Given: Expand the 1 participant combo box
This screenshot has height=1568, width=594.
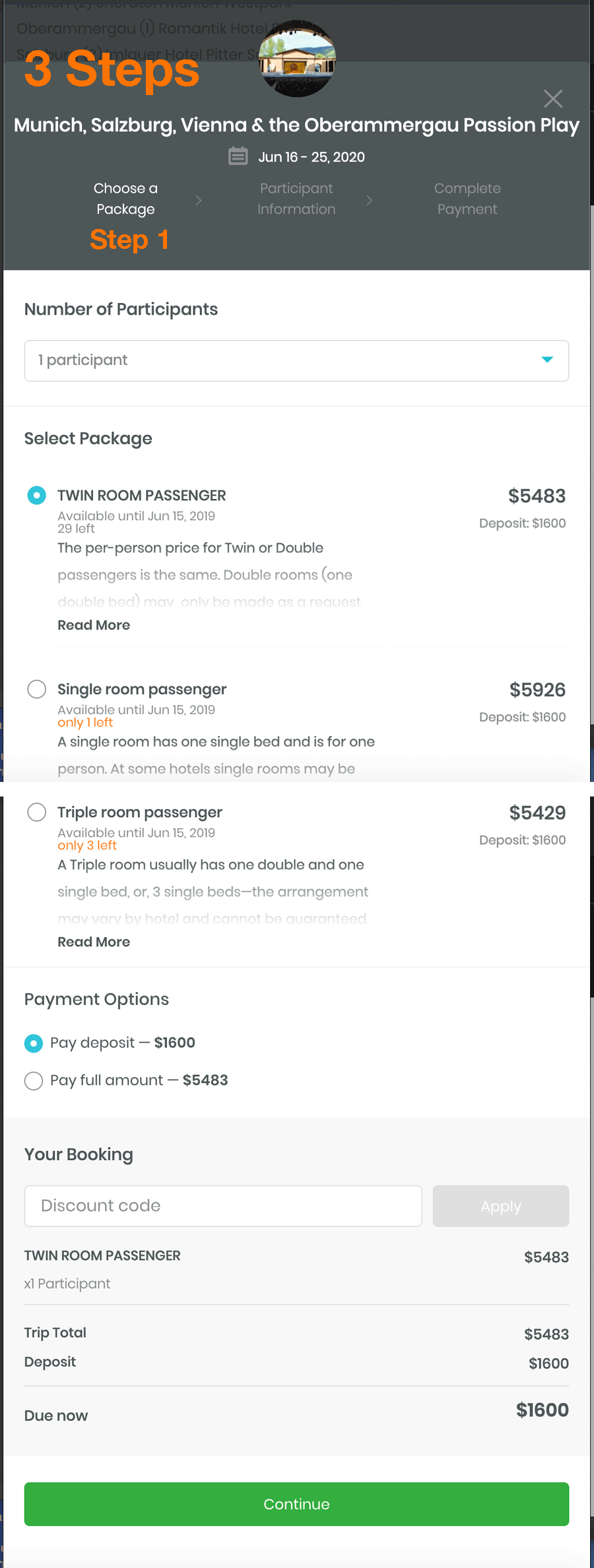Looking at the screenshot, I should point(296,360).
